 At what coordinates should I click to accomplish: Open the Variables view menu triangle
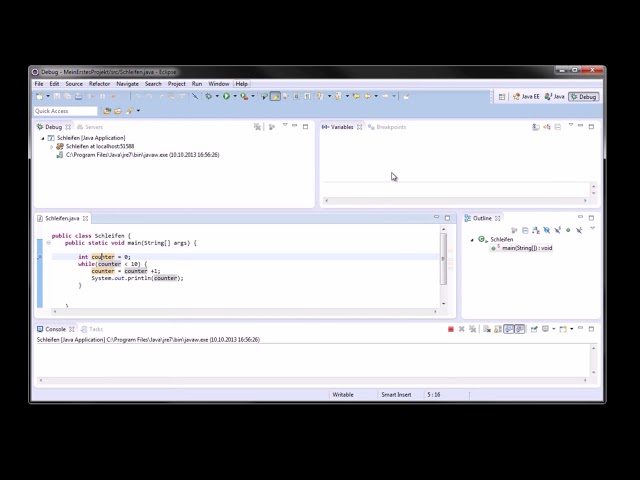tap(571, 125)
